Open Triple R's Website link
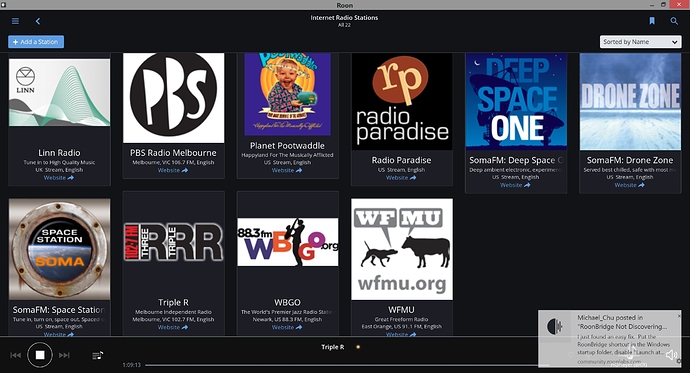 pyautogui.click(x=173, y=327)
